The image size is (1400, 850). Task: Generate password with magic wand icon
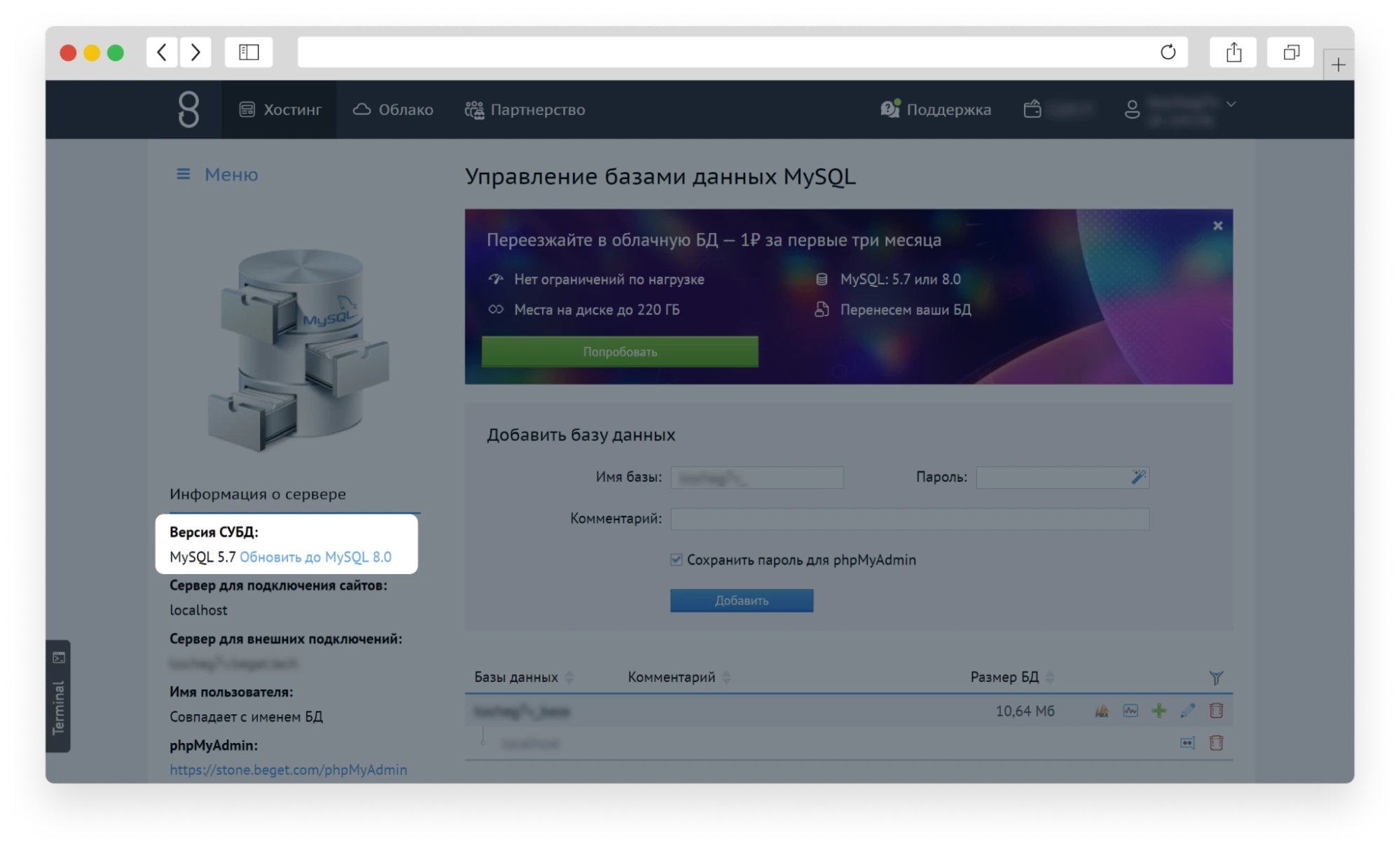[1138, 477]
